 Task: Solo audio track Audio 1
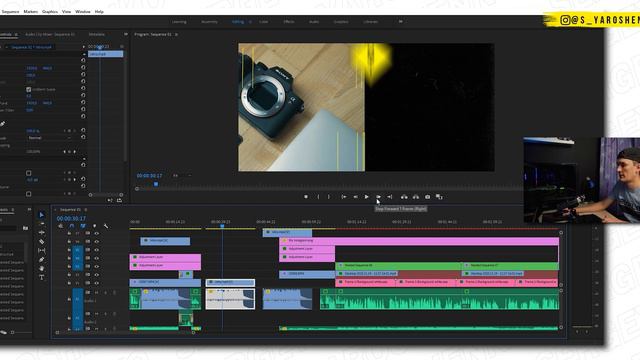(105, 293)
